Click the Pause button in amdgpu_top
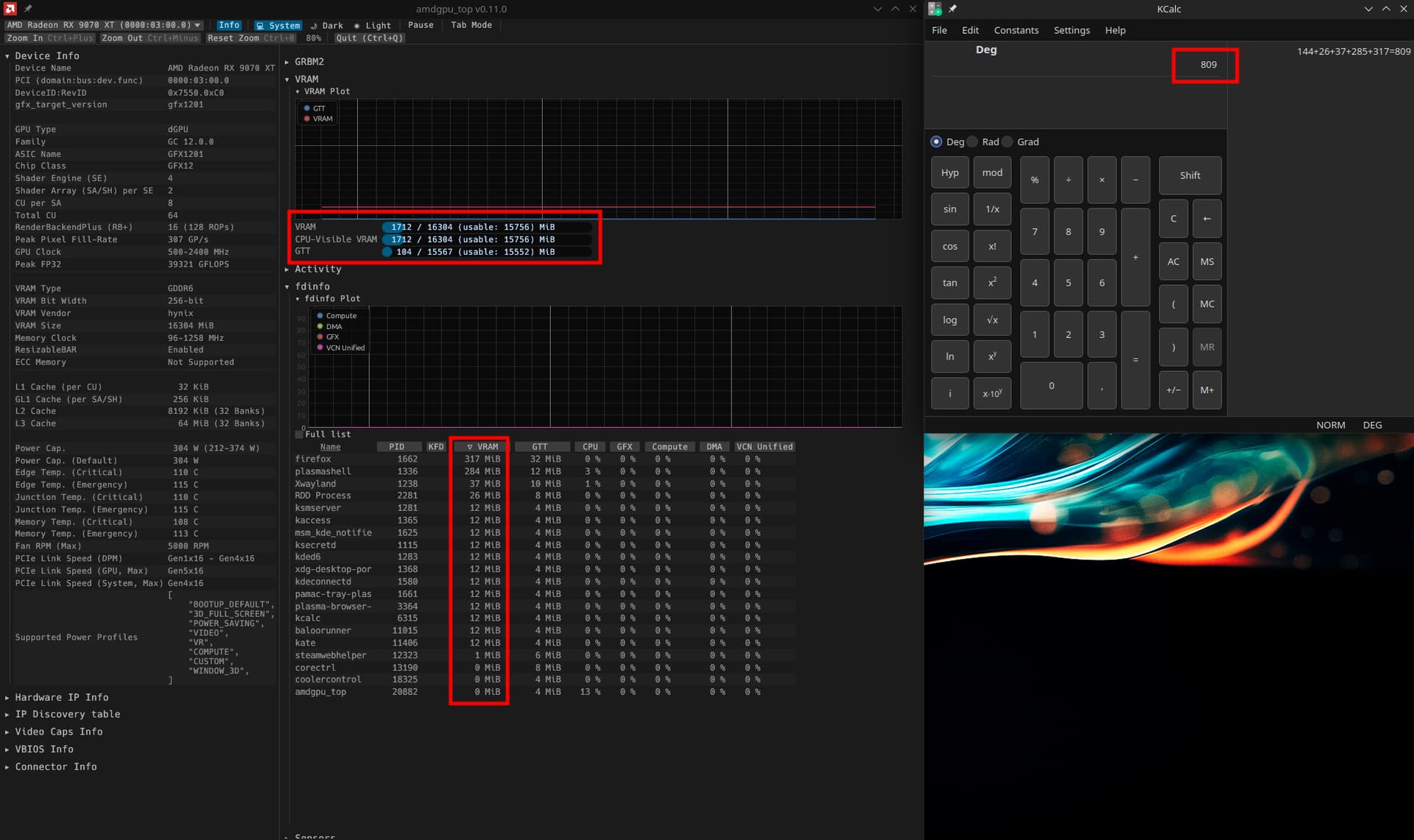The image size is (1414, 840). (x=421, y=25)
